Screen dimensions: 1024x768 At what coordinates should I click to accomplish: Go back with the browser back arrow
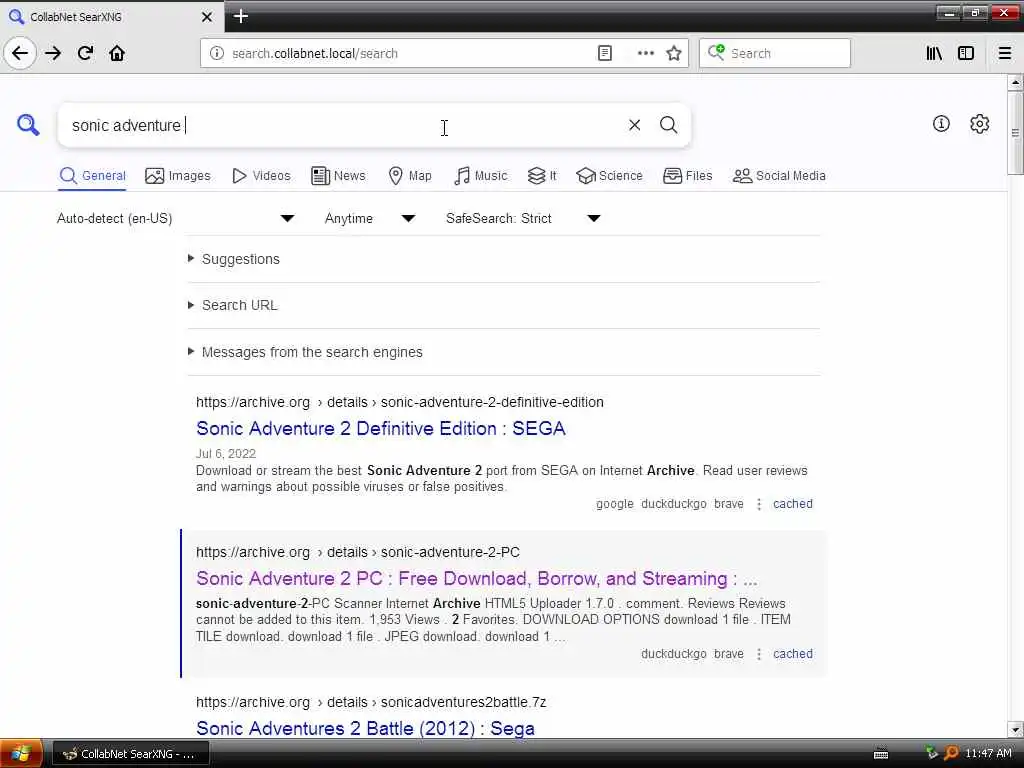click(x=20, y=53)
